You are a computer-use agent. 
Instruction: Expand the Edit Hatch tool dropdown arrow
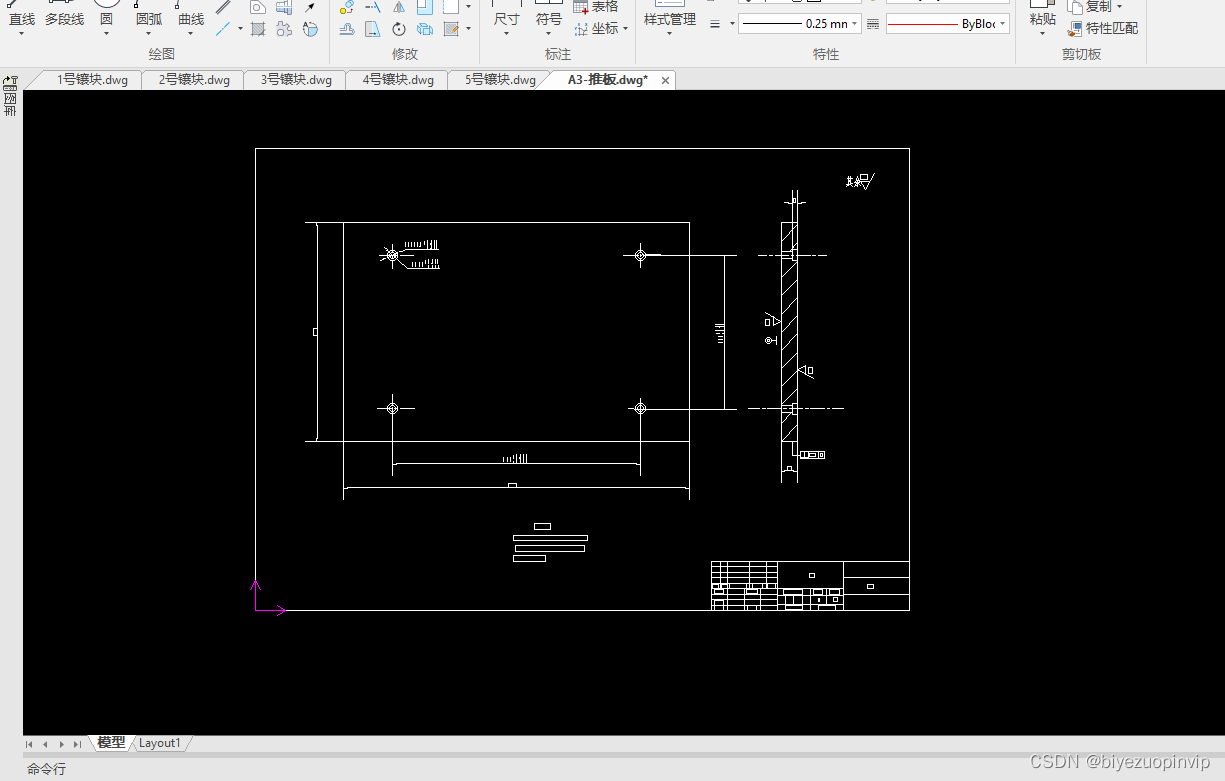(468, 29)
